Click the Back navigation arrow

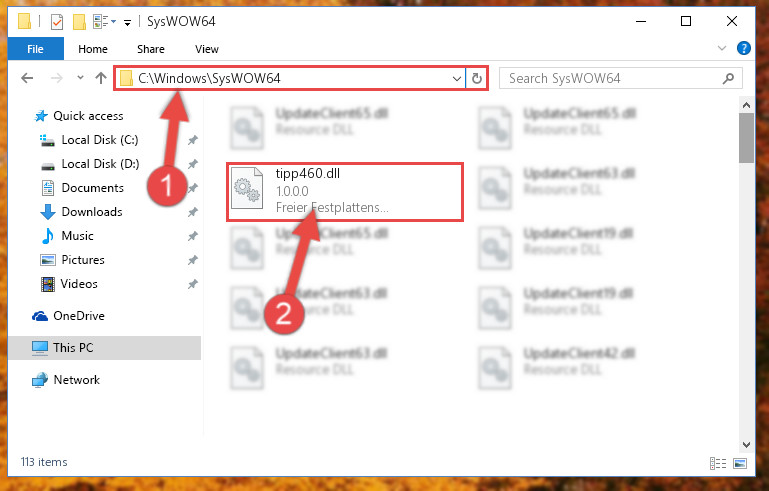[x=27, y=78]
